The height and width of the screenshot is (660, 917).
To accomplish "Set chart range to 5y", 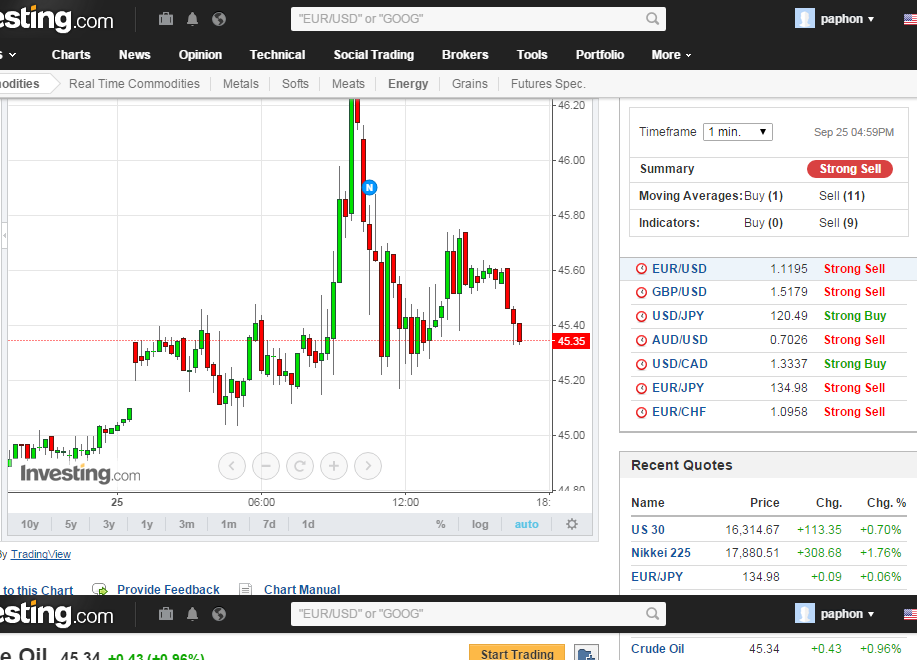I will point(71,524).
